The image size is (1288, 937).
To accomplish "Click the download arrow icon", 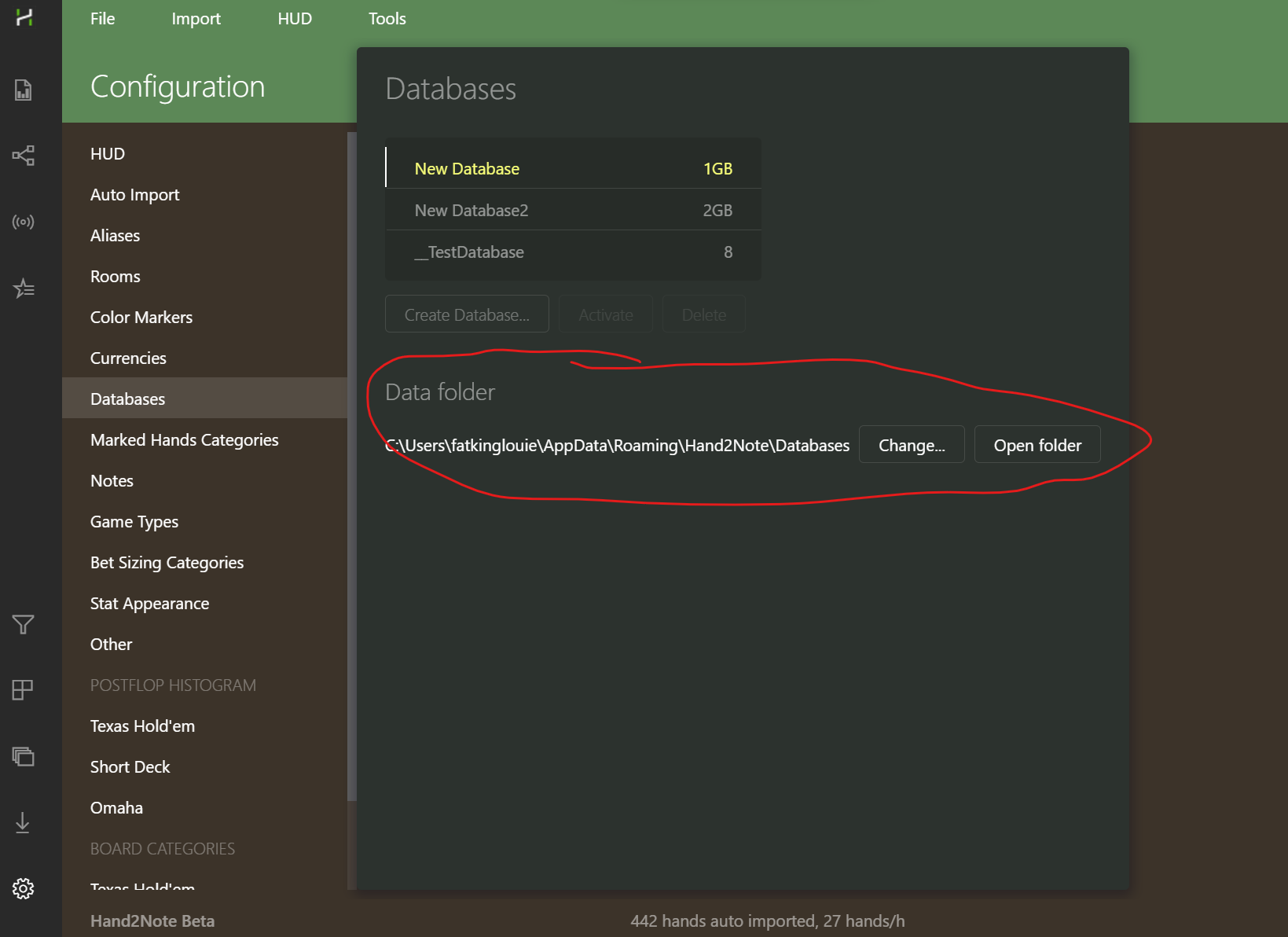I will pos(24,822).
